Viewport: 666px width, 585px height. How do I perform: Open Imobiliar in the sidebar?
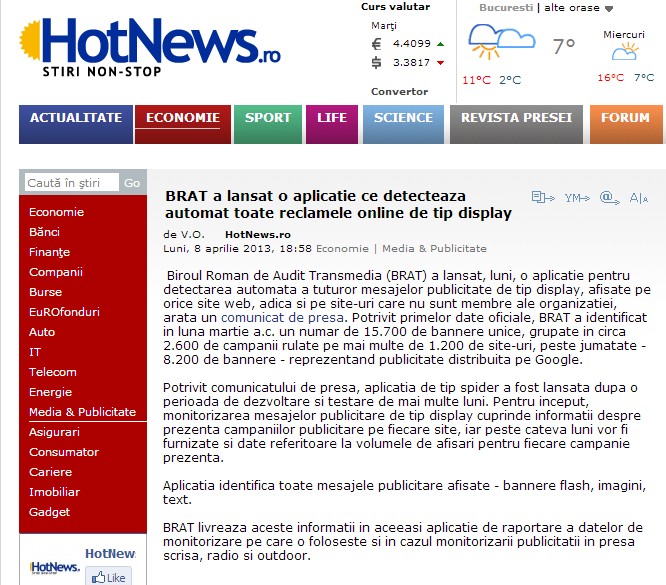pos(54,492)
